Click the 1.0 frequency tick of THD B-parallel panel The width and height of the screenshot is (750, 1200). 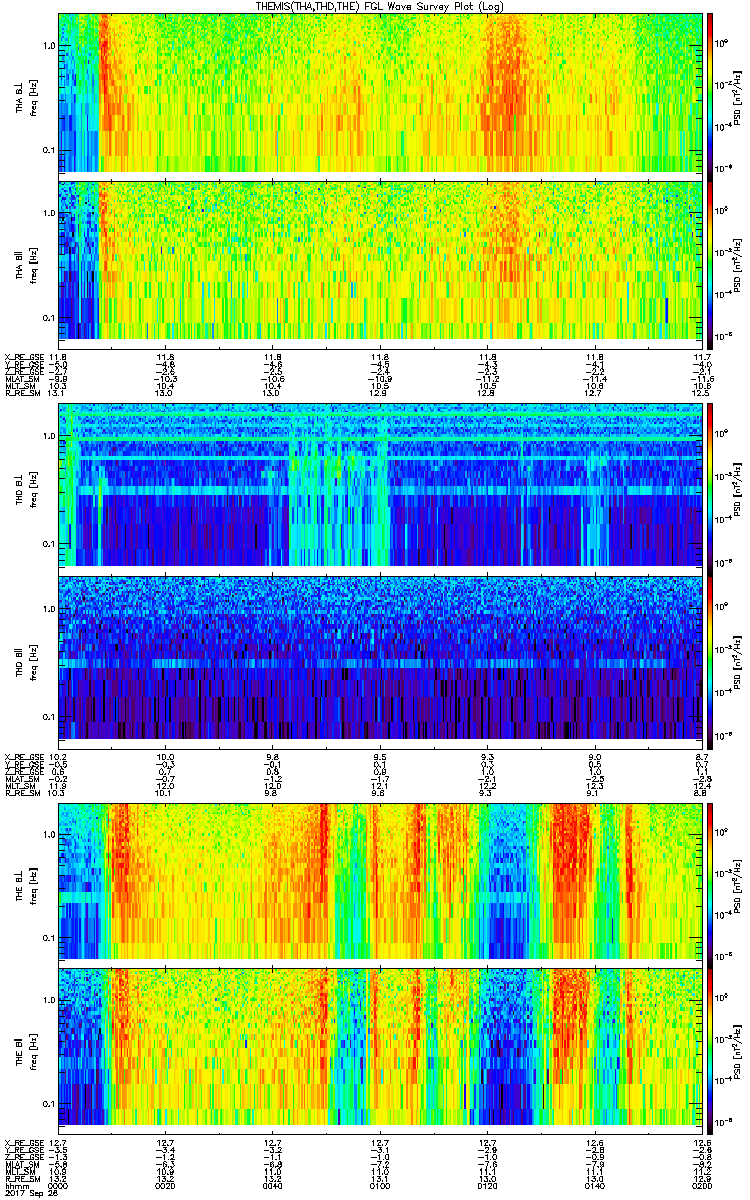(47, 608)
